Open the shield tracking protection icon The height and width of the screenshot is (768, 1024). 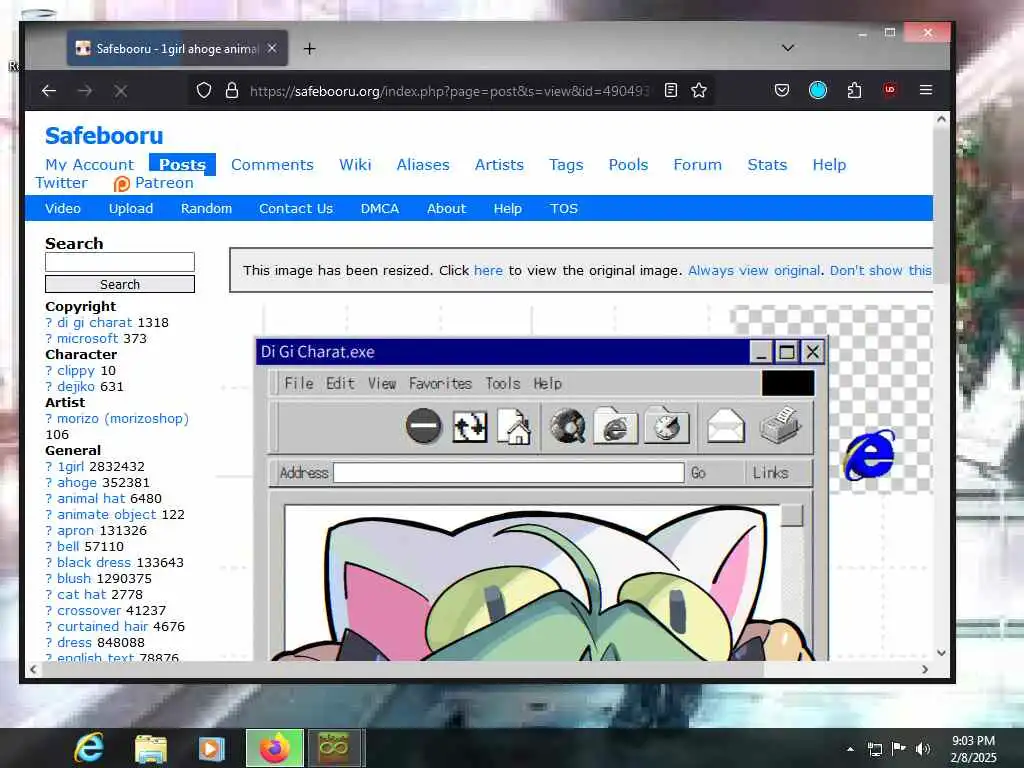(x=204, y=90)
